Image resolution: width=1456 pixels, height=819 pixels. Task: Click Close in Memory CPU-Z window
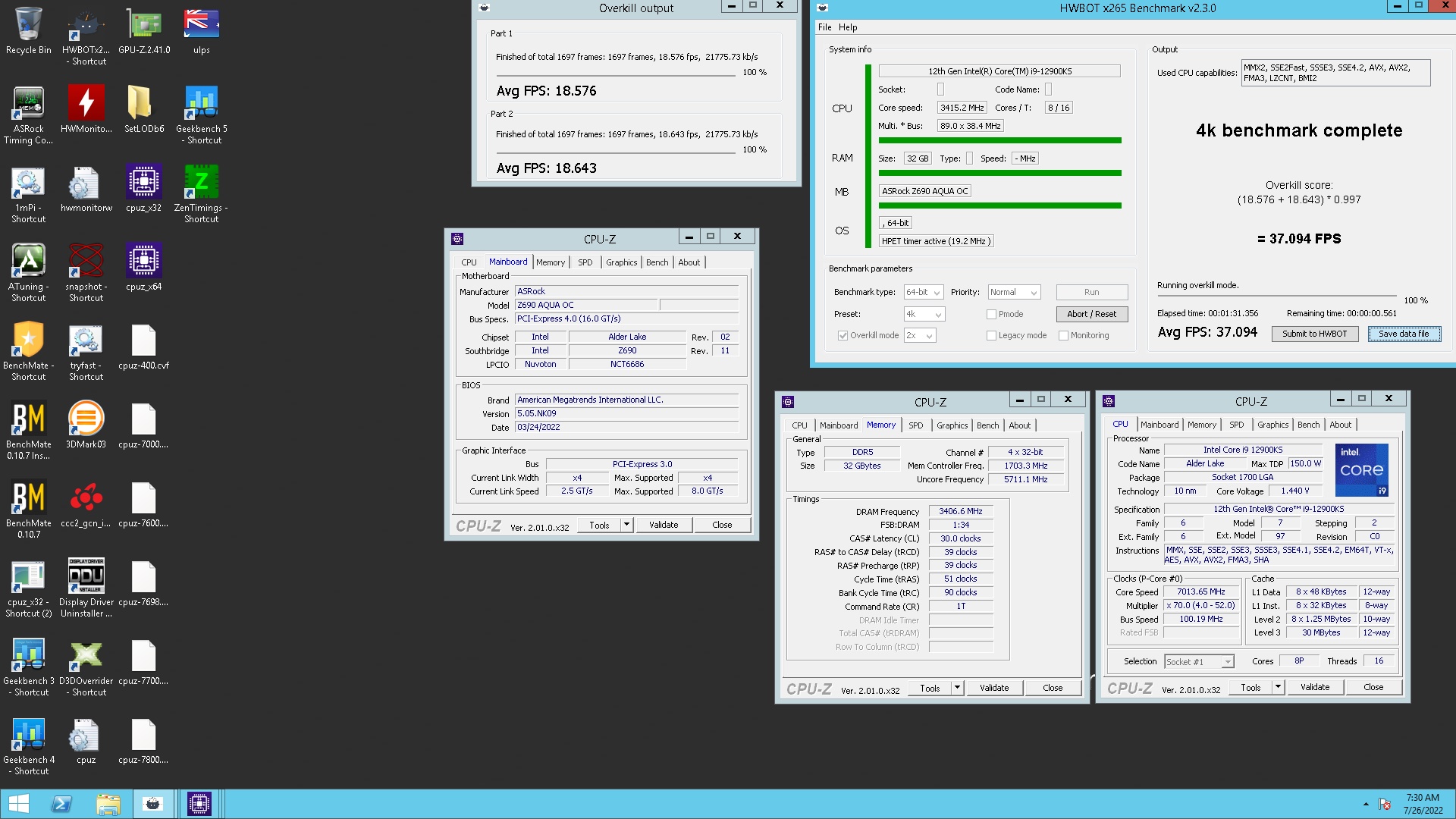click(x=1053, y=688)
